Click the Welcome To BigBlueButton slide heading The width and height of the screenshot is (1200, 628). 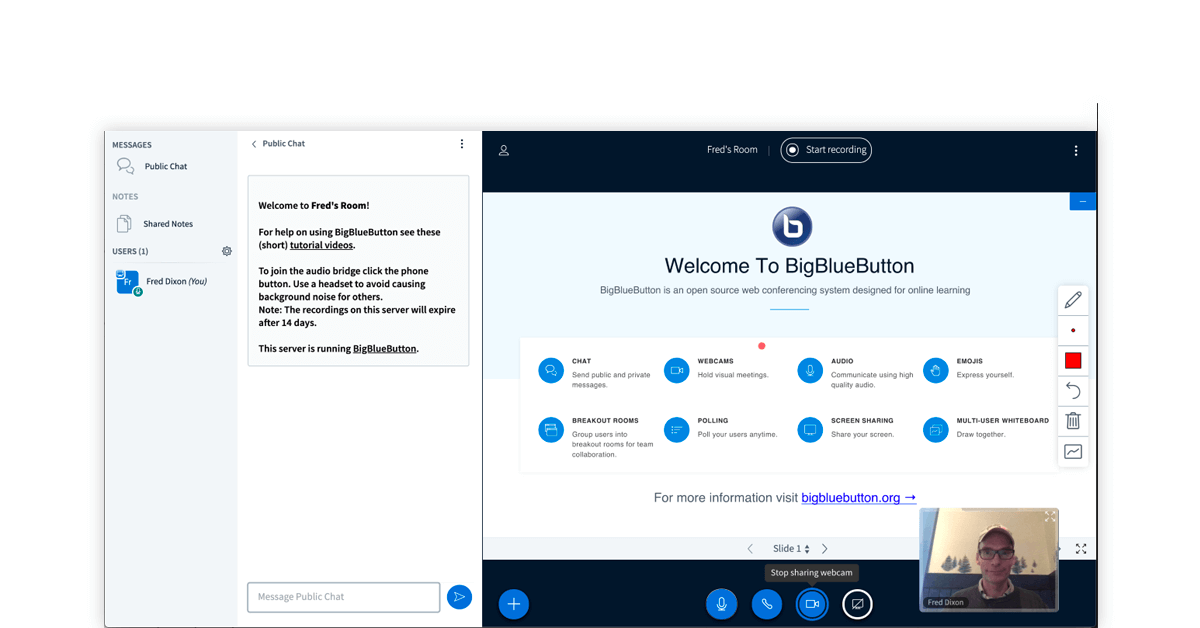point(789,266)
